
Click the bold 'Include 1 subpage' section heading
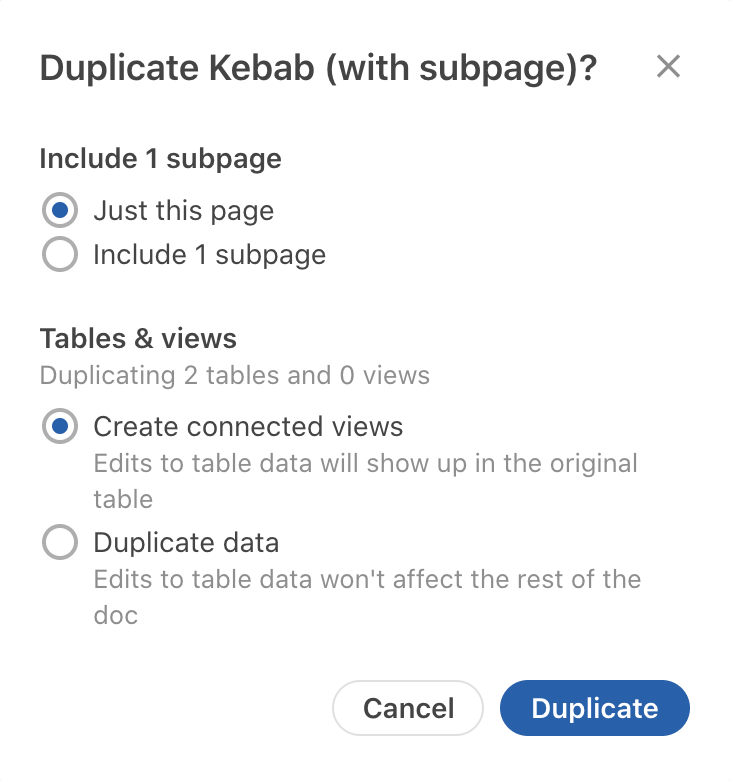click(x=160, y=158)
